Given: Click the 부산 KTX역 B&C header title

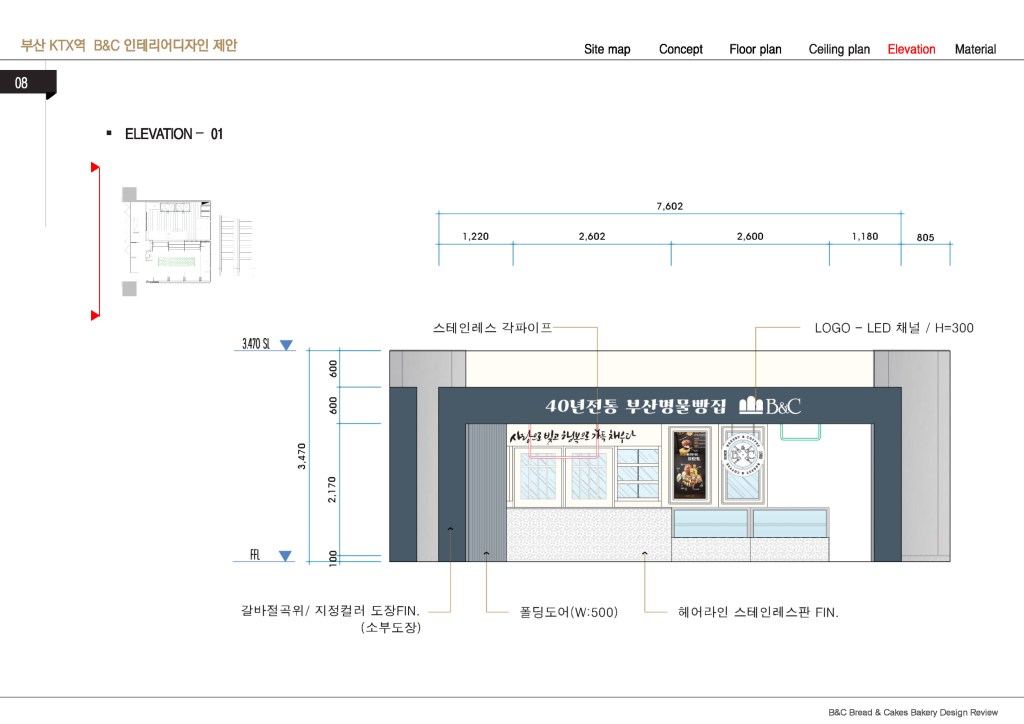Looking at the screenshot, I should tap(129, 46).
